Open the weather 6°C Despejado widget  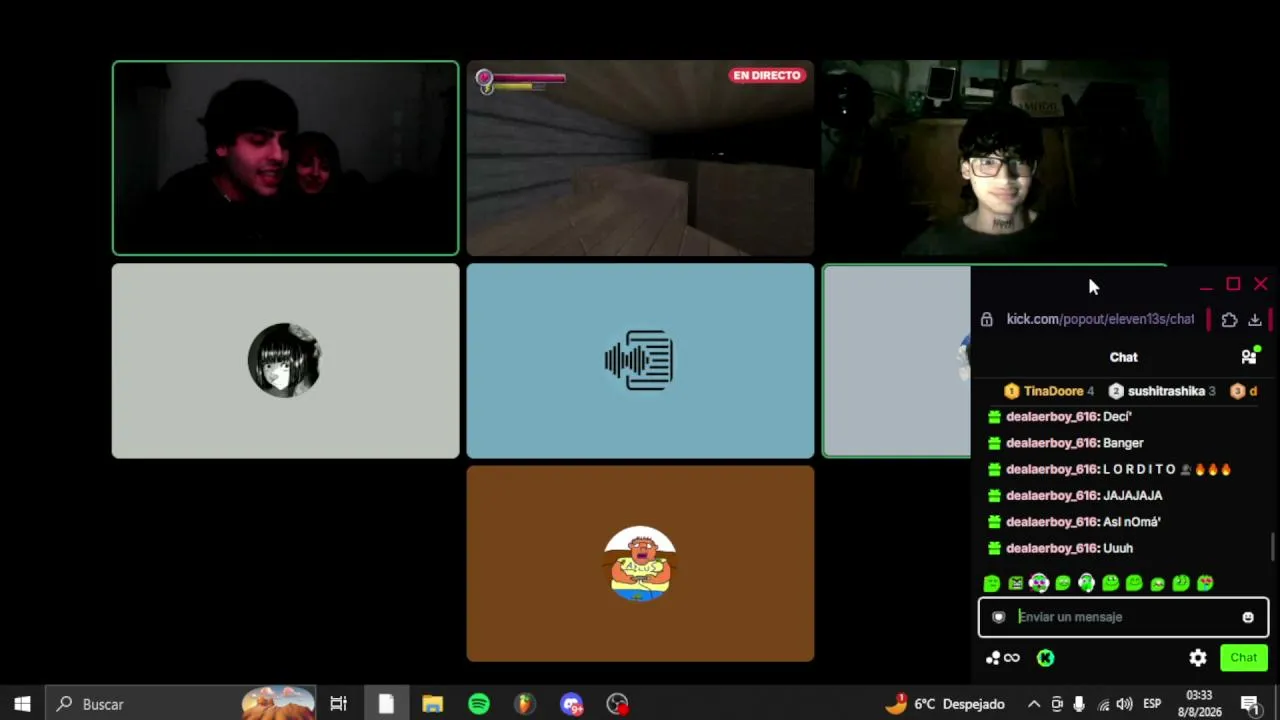click(x=945, y=704)
